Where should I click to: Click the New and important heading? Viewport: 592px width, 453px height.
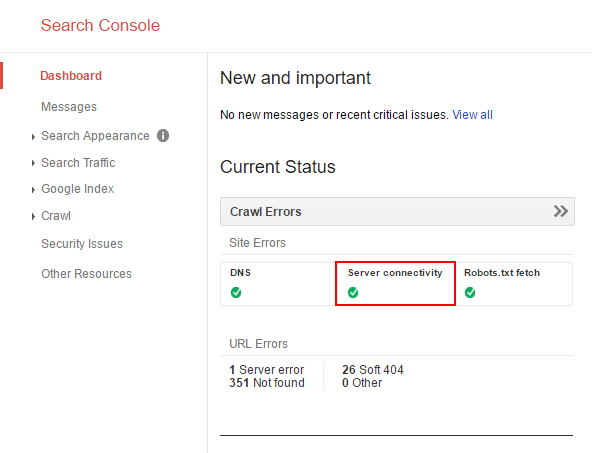pyautogui.click(x=296, y=78)
